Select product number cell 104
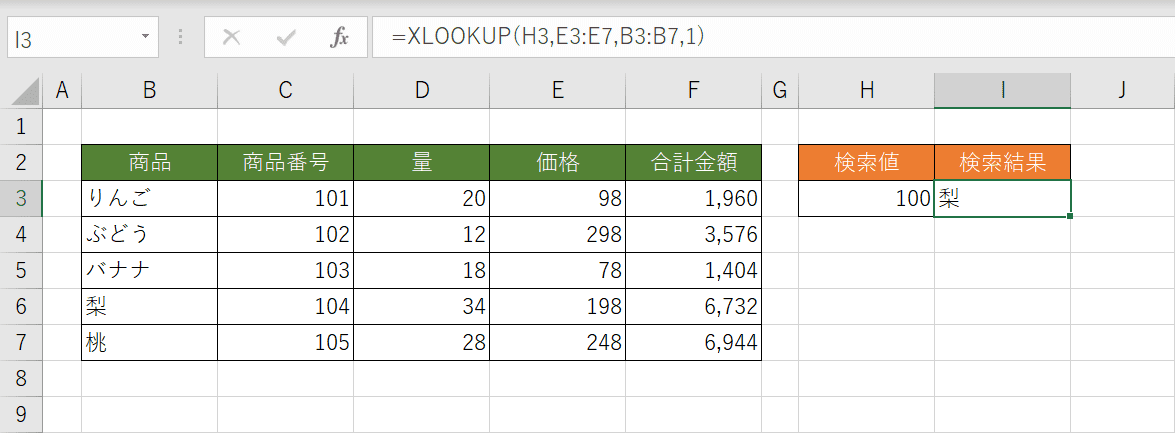The image size is (1175, 433). pos(286,306)
